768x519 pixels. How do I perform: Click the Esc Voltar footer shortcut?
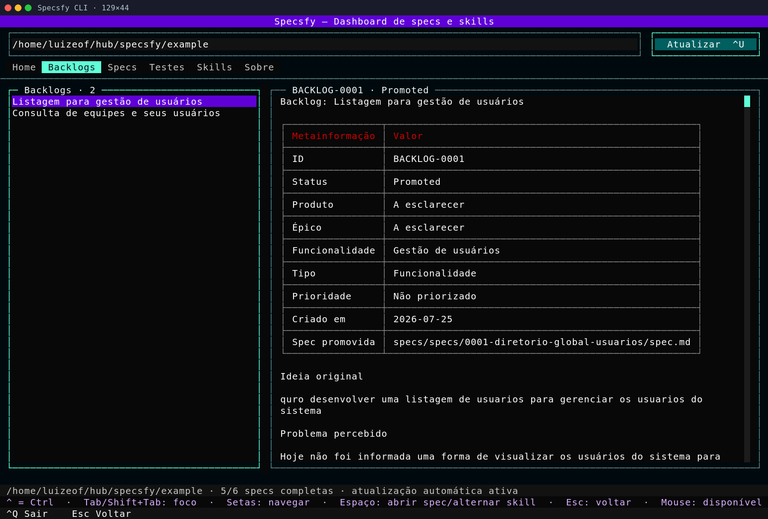[x=101, y=514]
